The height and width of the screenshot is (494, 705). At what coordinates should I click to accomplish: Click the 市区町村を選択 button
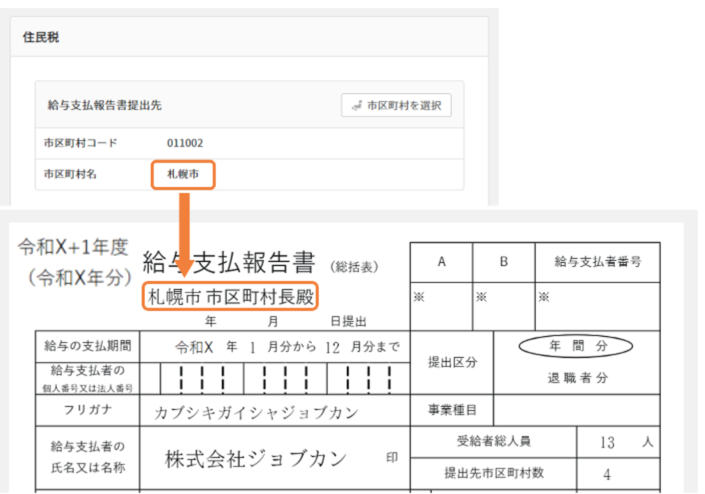[396, 105]
